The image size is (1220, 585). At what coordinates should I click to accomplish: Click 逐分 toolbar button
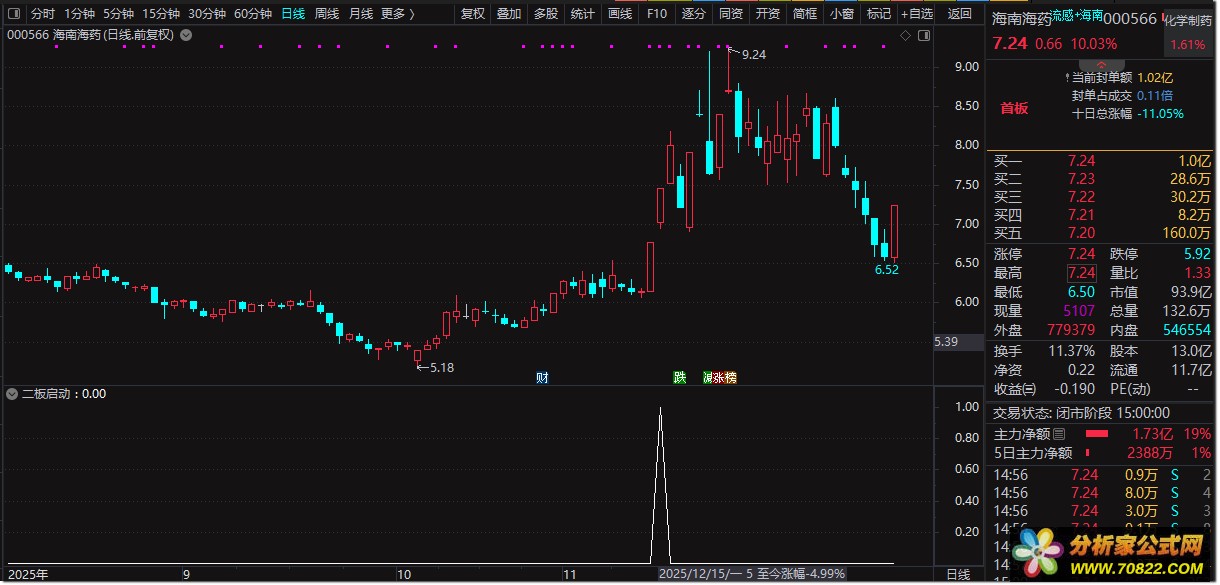tap(693, 14)
